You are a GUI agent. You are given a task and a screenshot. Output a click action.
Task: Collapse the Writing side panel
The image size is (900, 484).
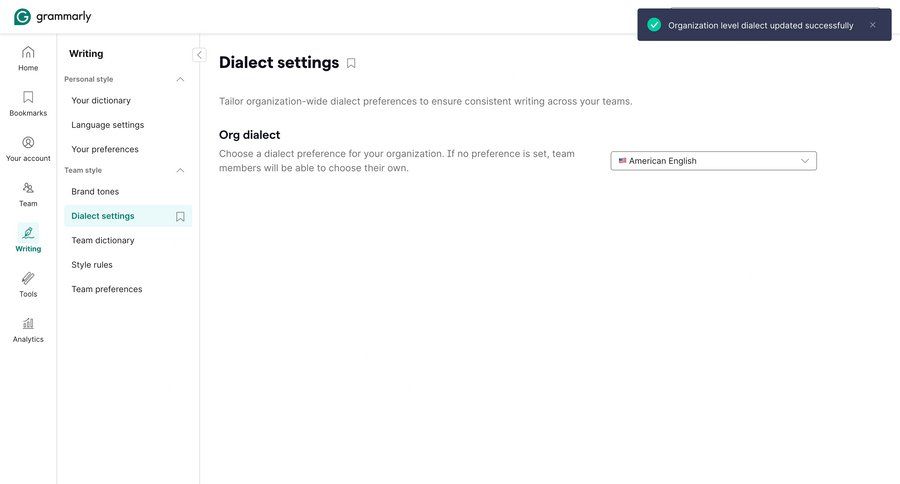tap(199, 55)
